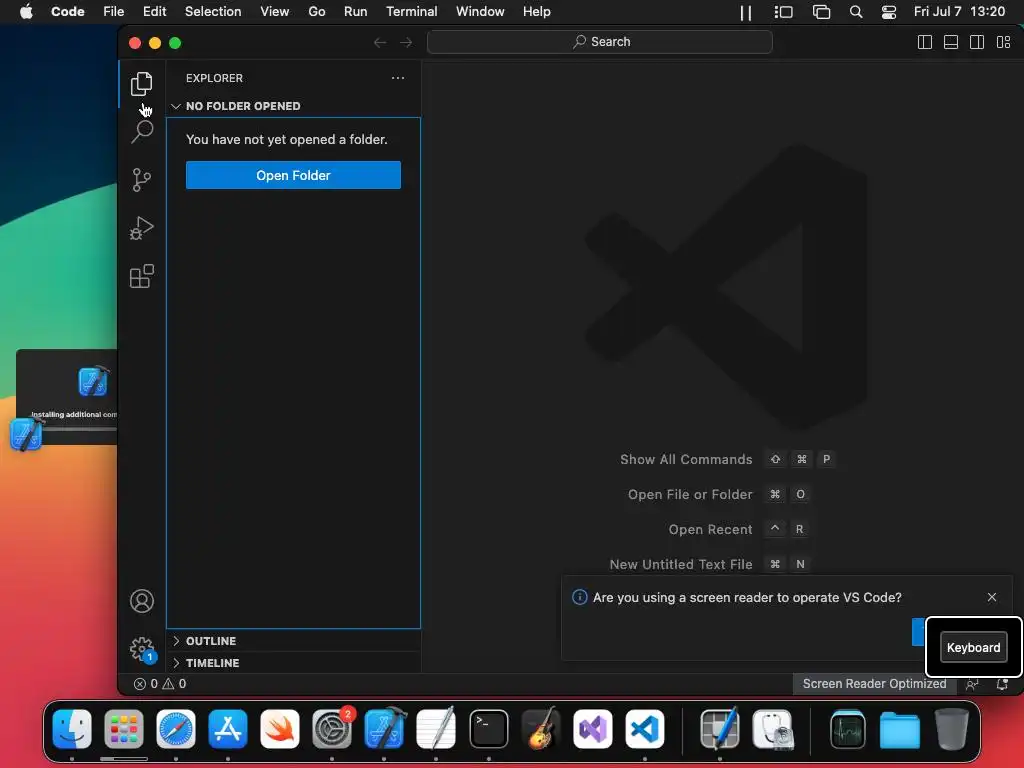Go back with the left arrow
Viewport: 1024px width, 768px height.
(380, 42)
